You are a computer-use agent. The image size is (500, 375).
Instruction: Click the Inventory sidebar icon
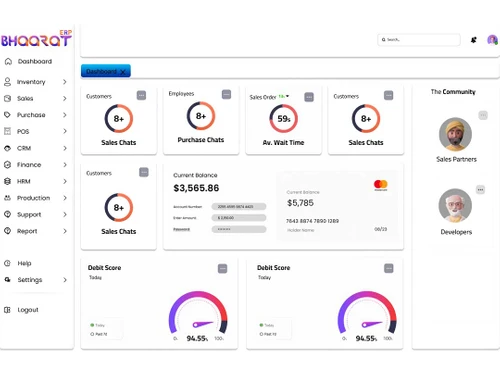7,82
